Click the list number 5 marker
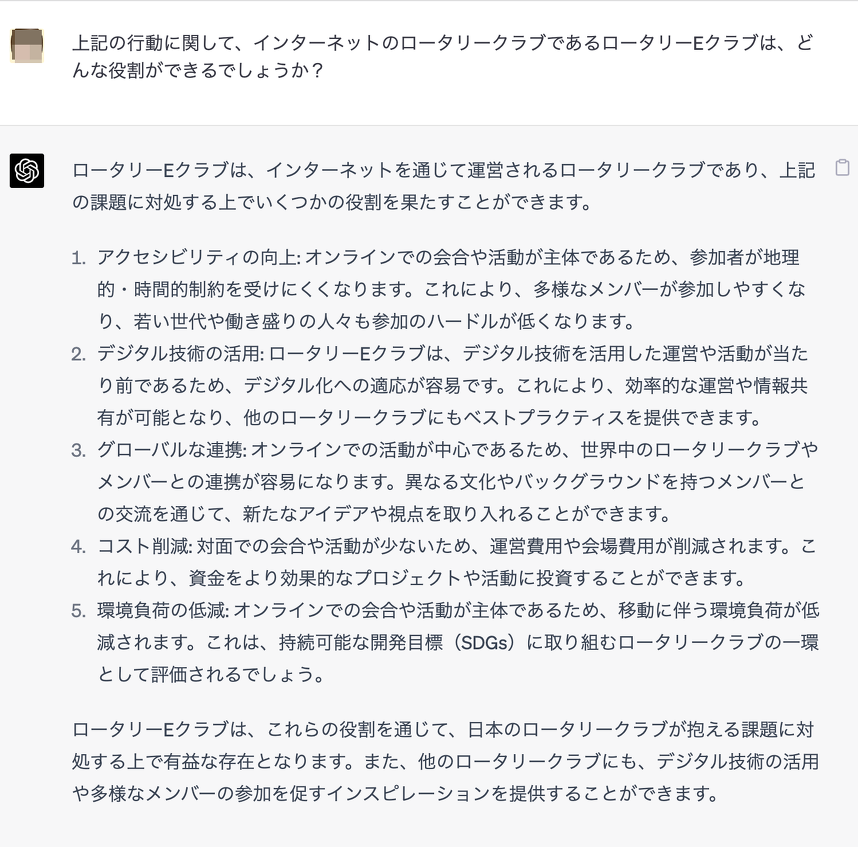Screen dimensions: 858x847 point(79,609)
